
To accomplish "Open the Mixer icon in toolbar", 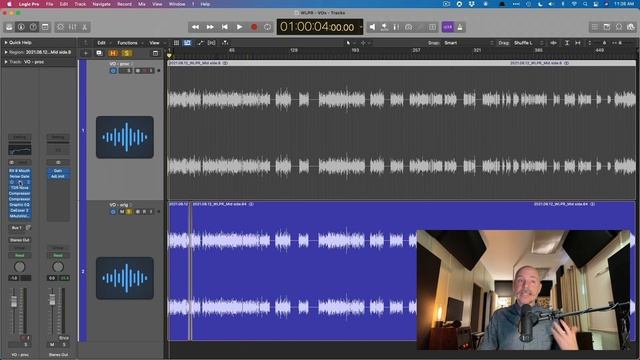I will click(x=73, y=27).
